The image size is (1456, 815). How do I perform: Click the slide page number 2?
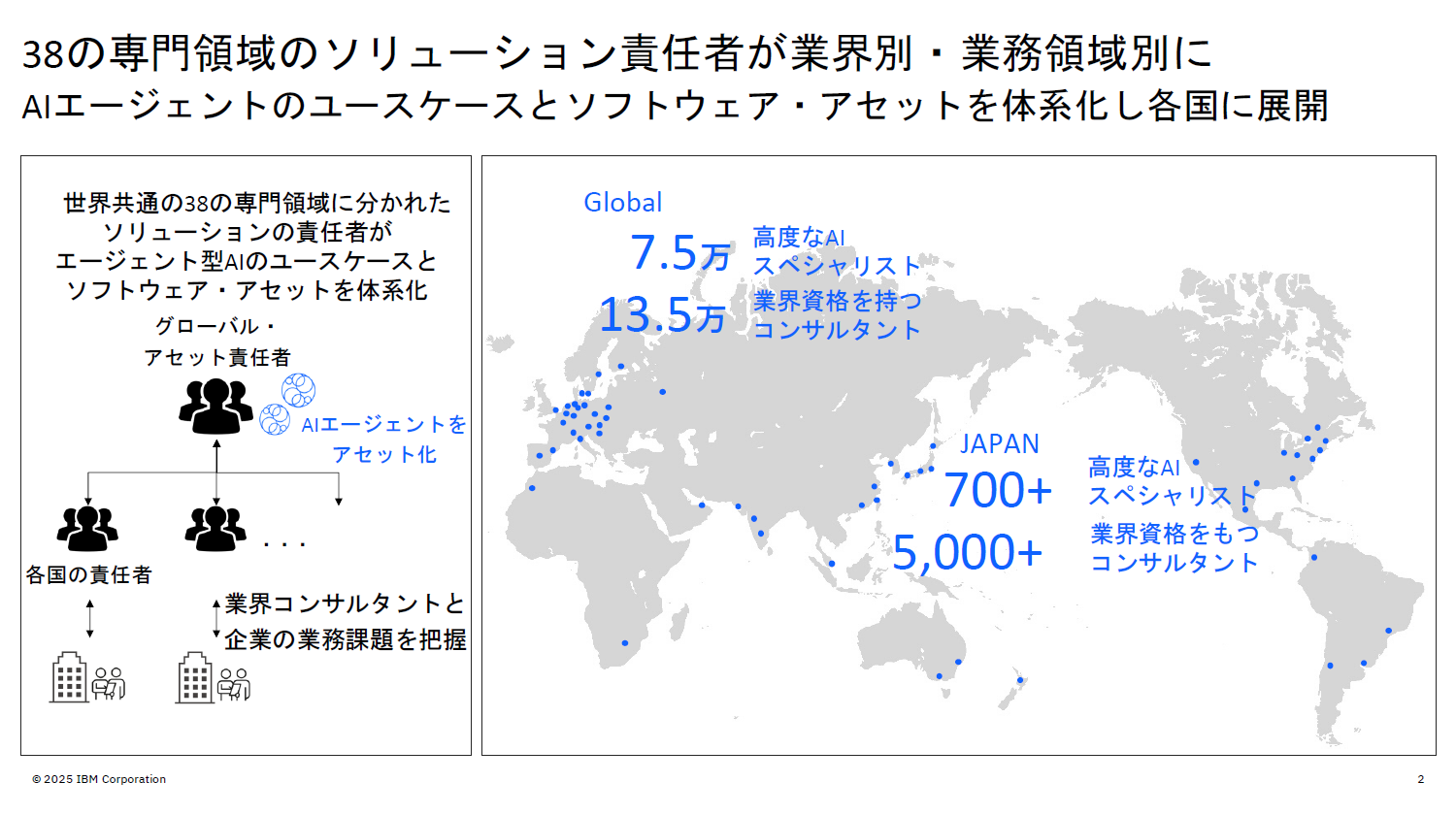[1420, 779]
